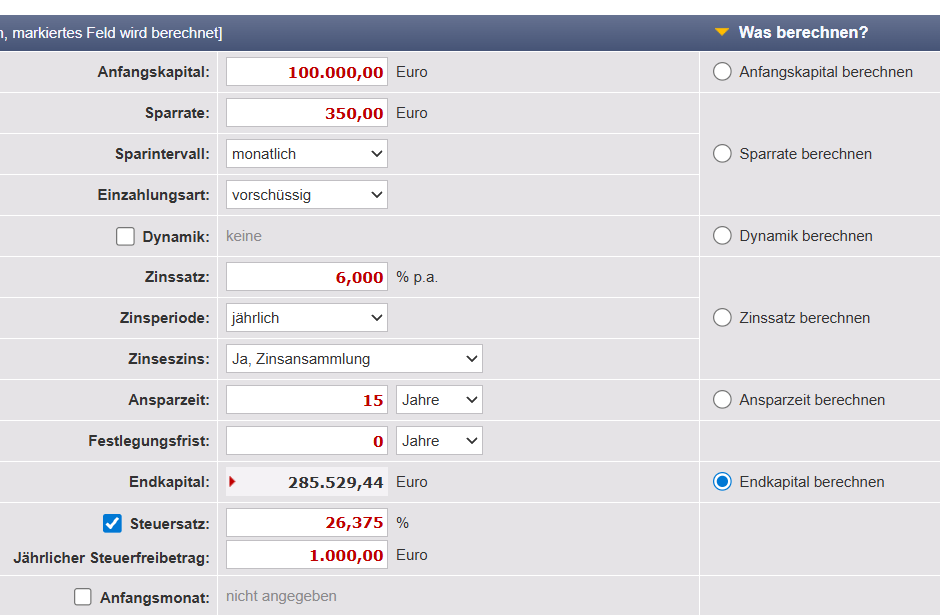The width and height of the screenshot is (940, 615).
Task: Pick the Zinssatz berechnen radio option
Action: click(x=722, y=318)
